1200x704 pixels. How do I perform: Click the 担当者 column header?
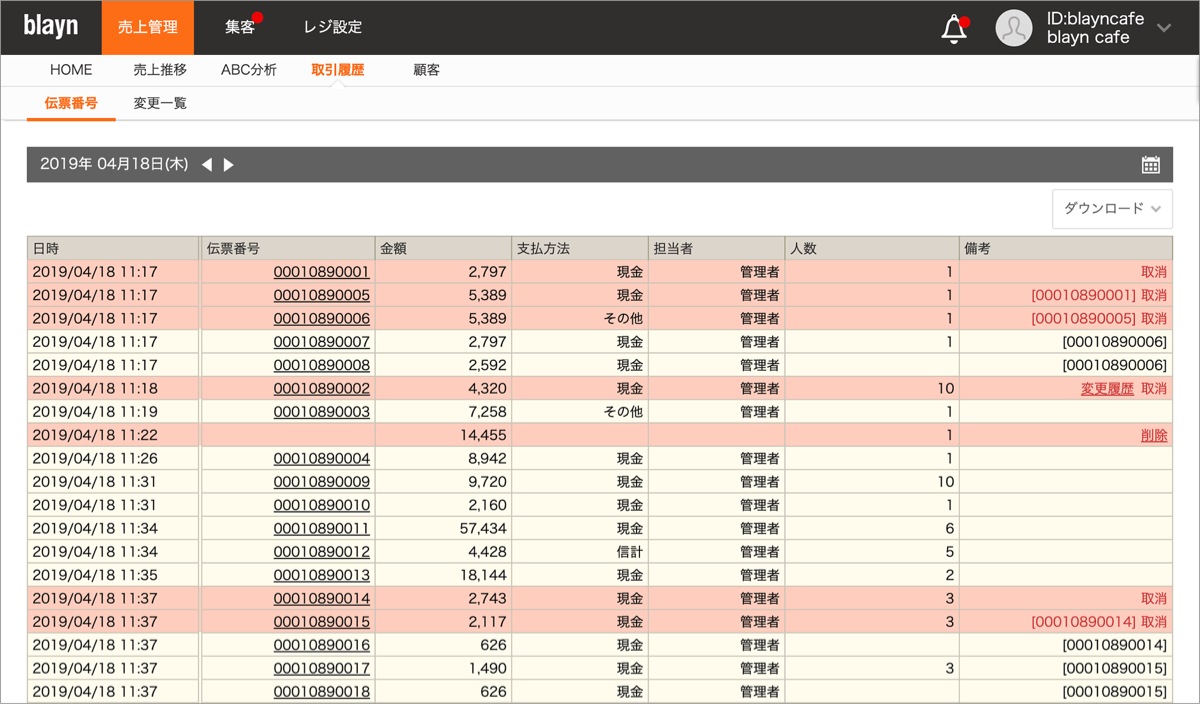click(716, 248)
